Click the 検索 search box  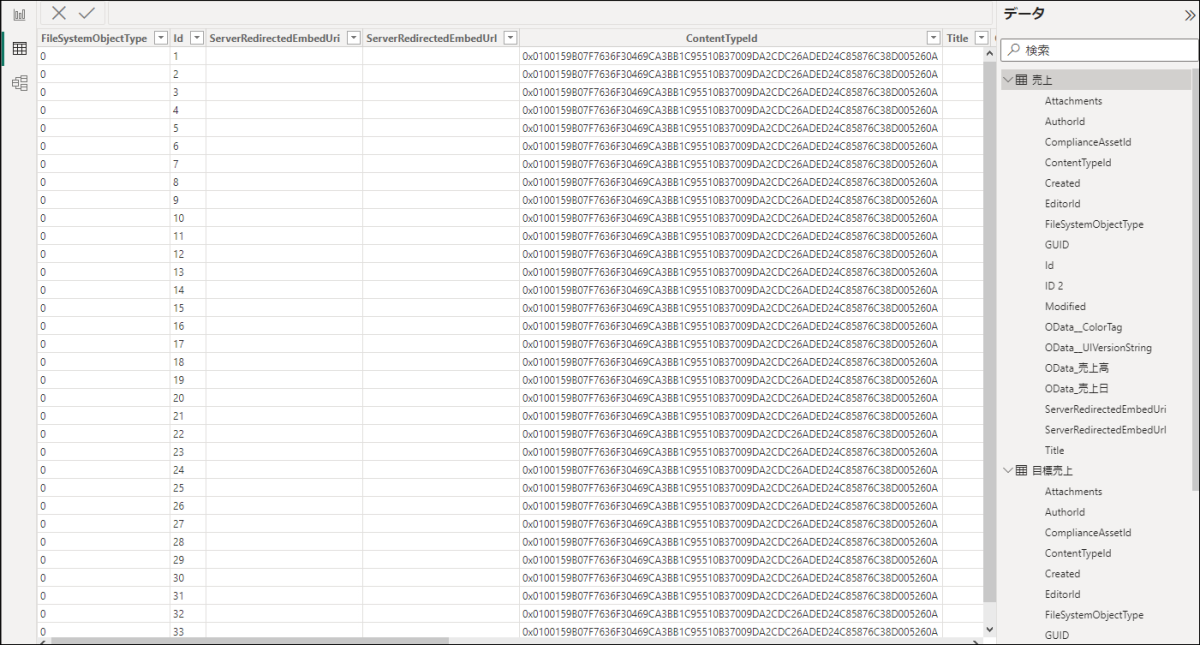(1100, 49)
